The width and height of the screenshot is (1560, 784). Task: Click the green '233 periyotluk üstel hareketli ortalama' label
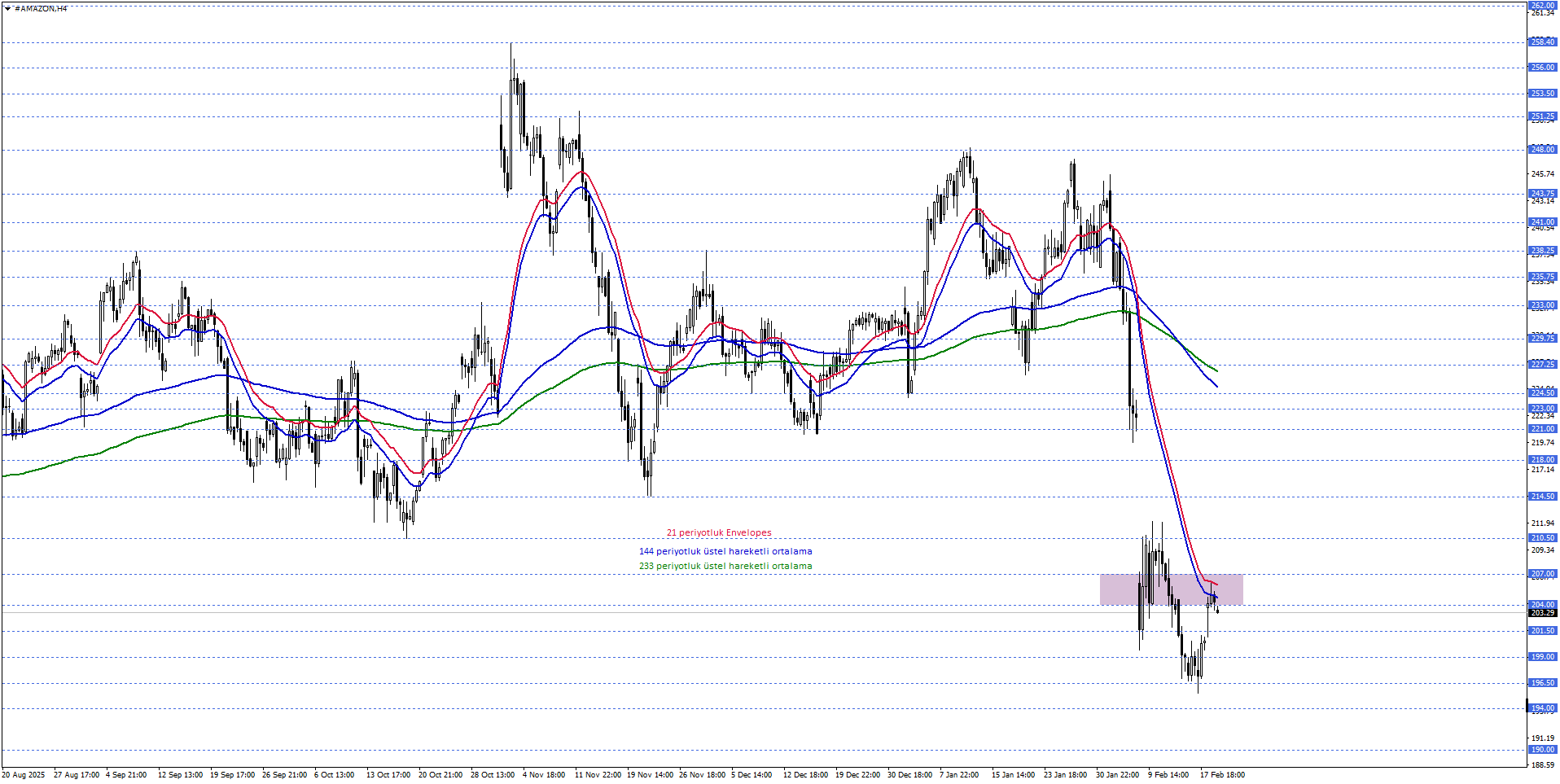(x=725, y=567)
